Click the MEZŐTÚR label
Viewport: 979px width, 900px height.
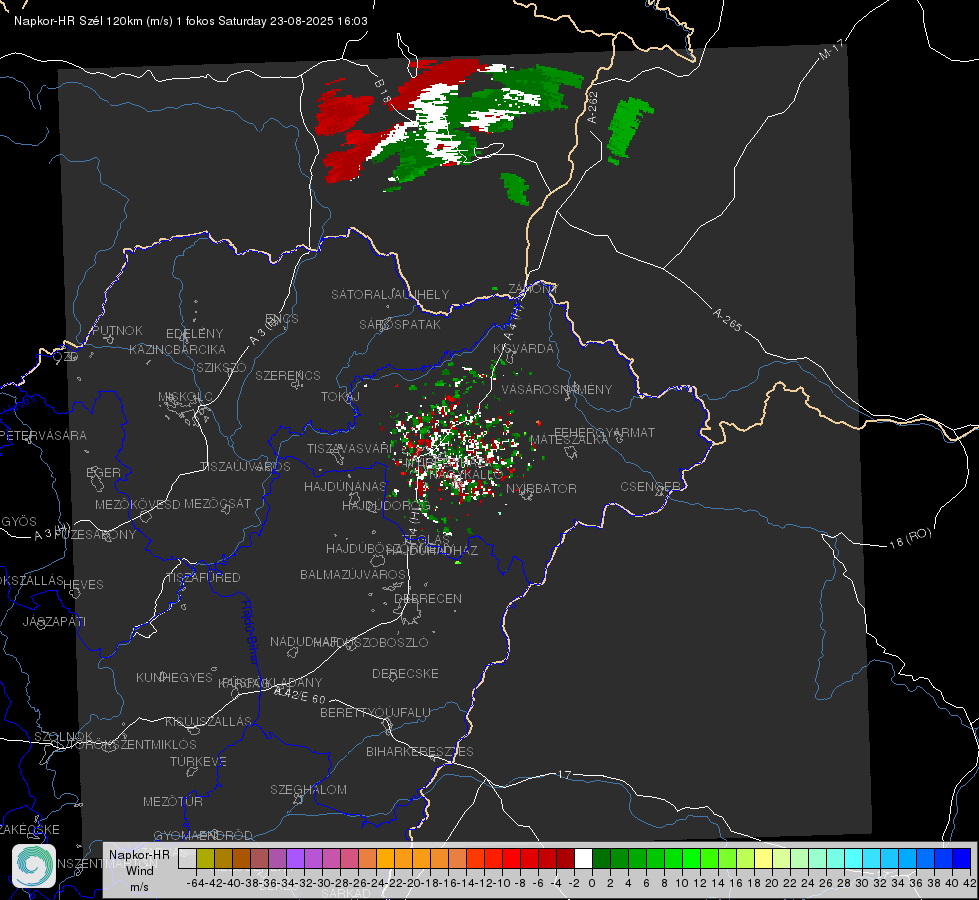click(x=173, y=801)
